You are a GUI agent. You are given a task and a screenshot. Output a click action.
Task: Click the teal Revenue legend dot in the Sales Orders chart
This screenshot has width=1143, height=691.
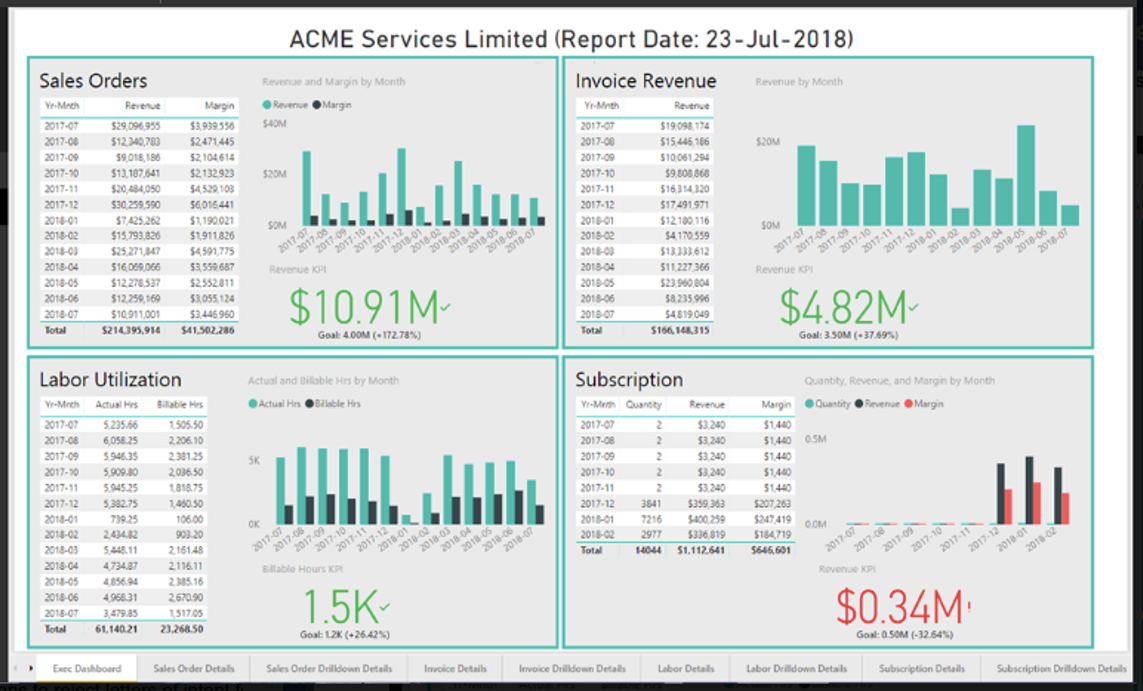point(267,105)
